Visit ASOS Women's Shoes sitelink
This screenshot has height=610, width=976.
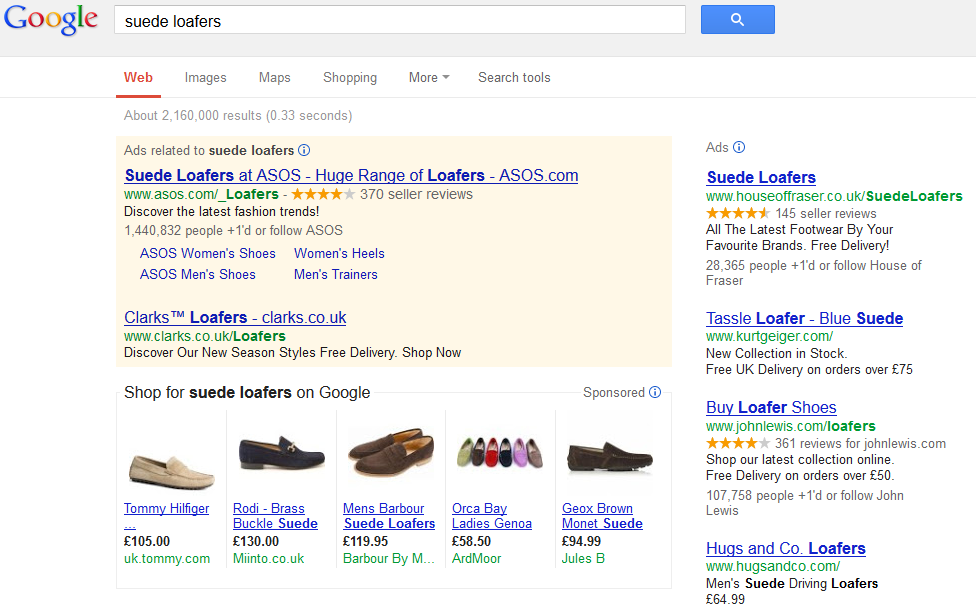[x=207, y=253]
